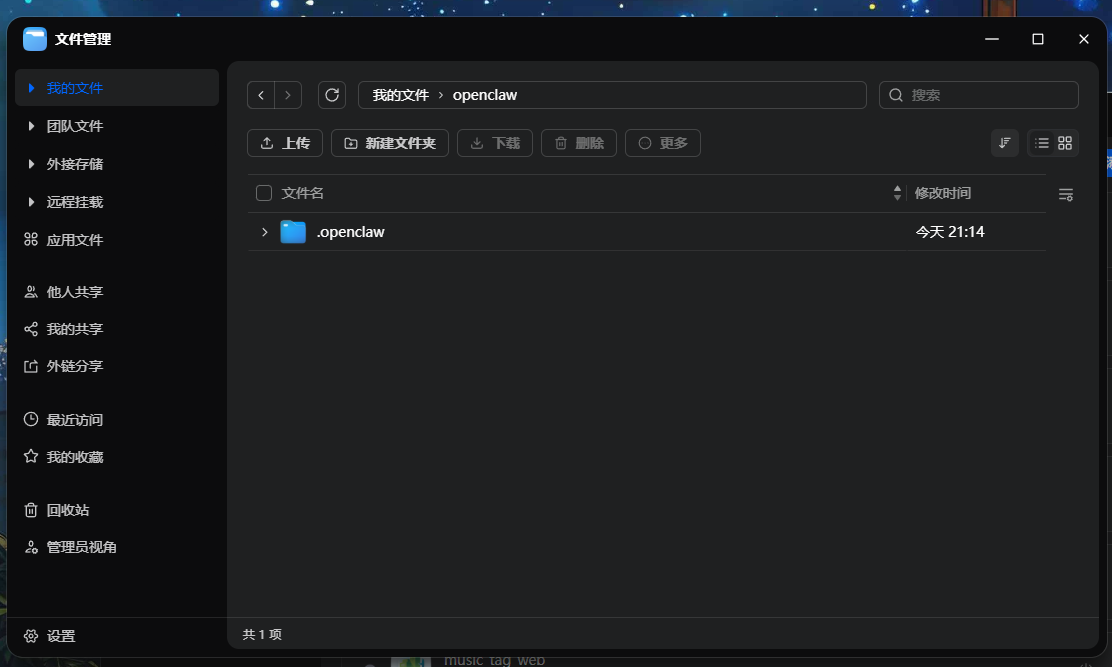
Task: Click the 新建文件夹 button
Action: pyautogui.click(x=389, y=143)
